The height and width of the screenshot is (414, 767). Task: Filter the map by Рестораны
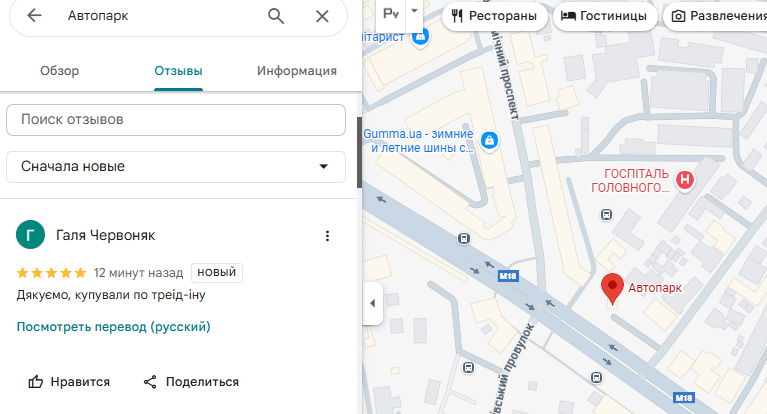coord(494,16)
